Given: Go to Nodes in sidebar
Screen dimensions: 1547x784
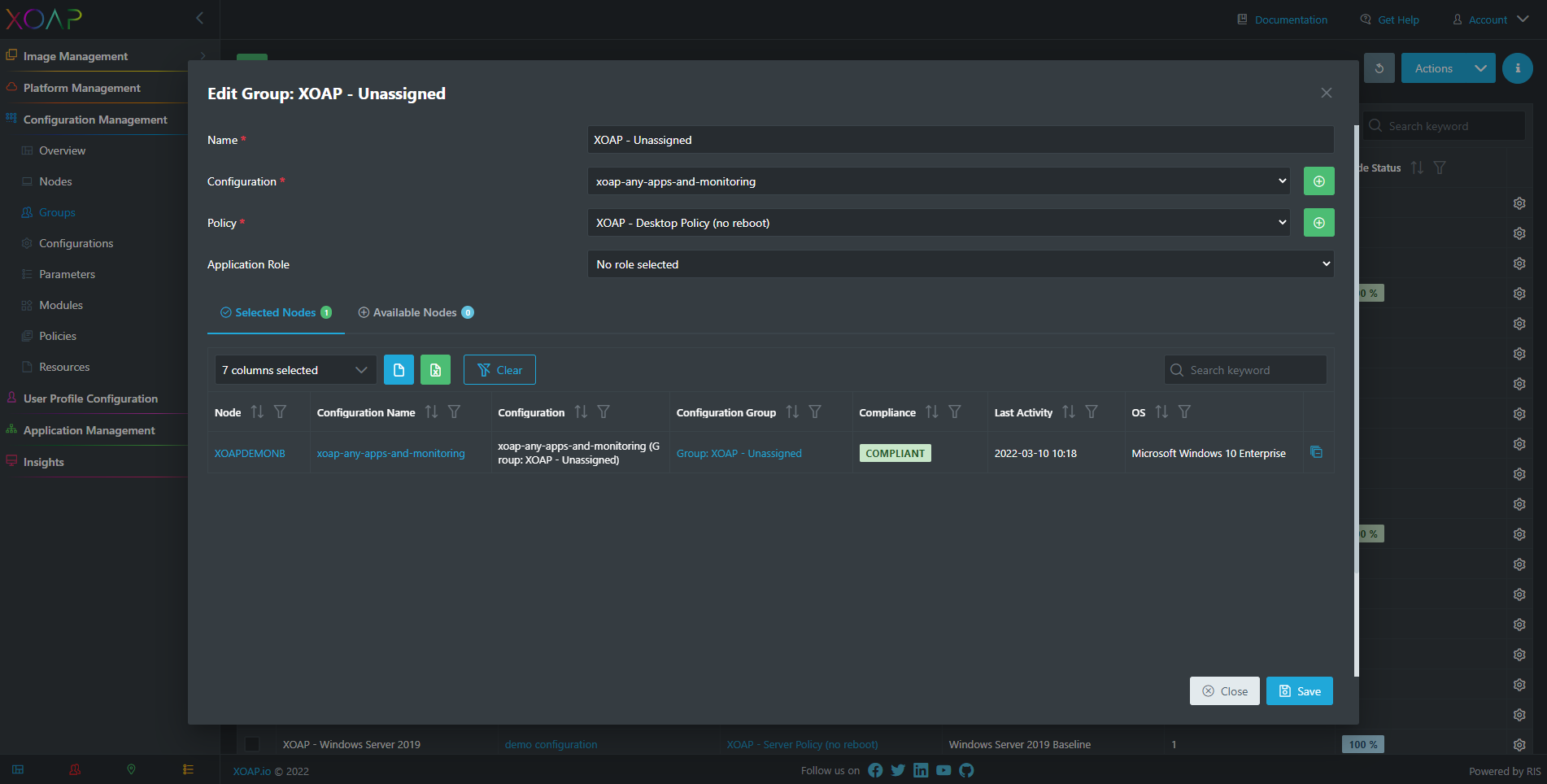Looking at the screenshot, I should point(55,181).
